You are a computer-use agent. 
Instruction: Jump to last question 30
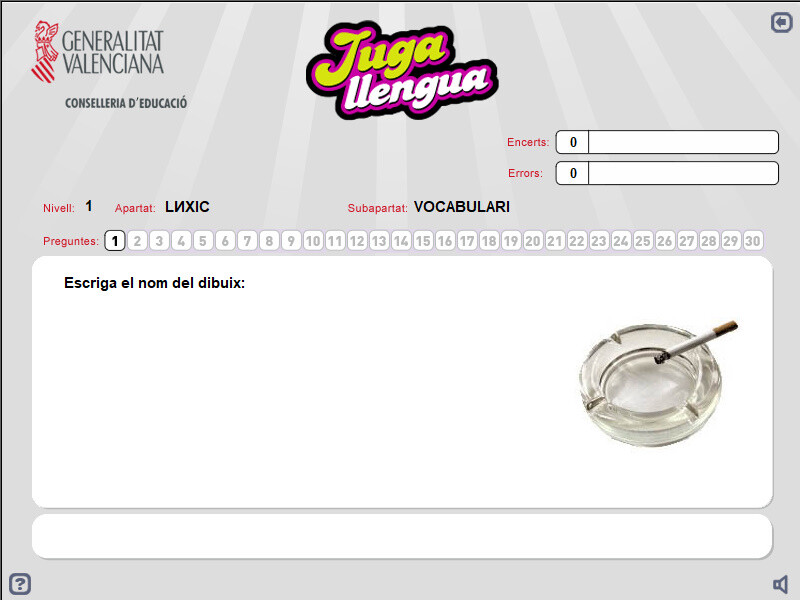coord(753,241)
